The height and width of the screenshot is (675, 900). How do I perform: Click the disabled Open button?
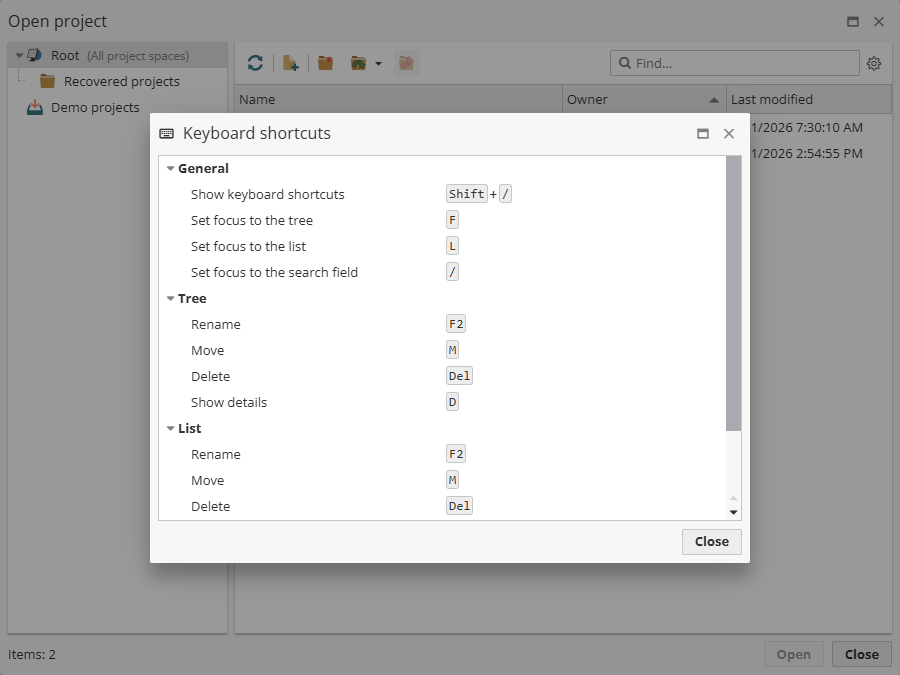793,654
